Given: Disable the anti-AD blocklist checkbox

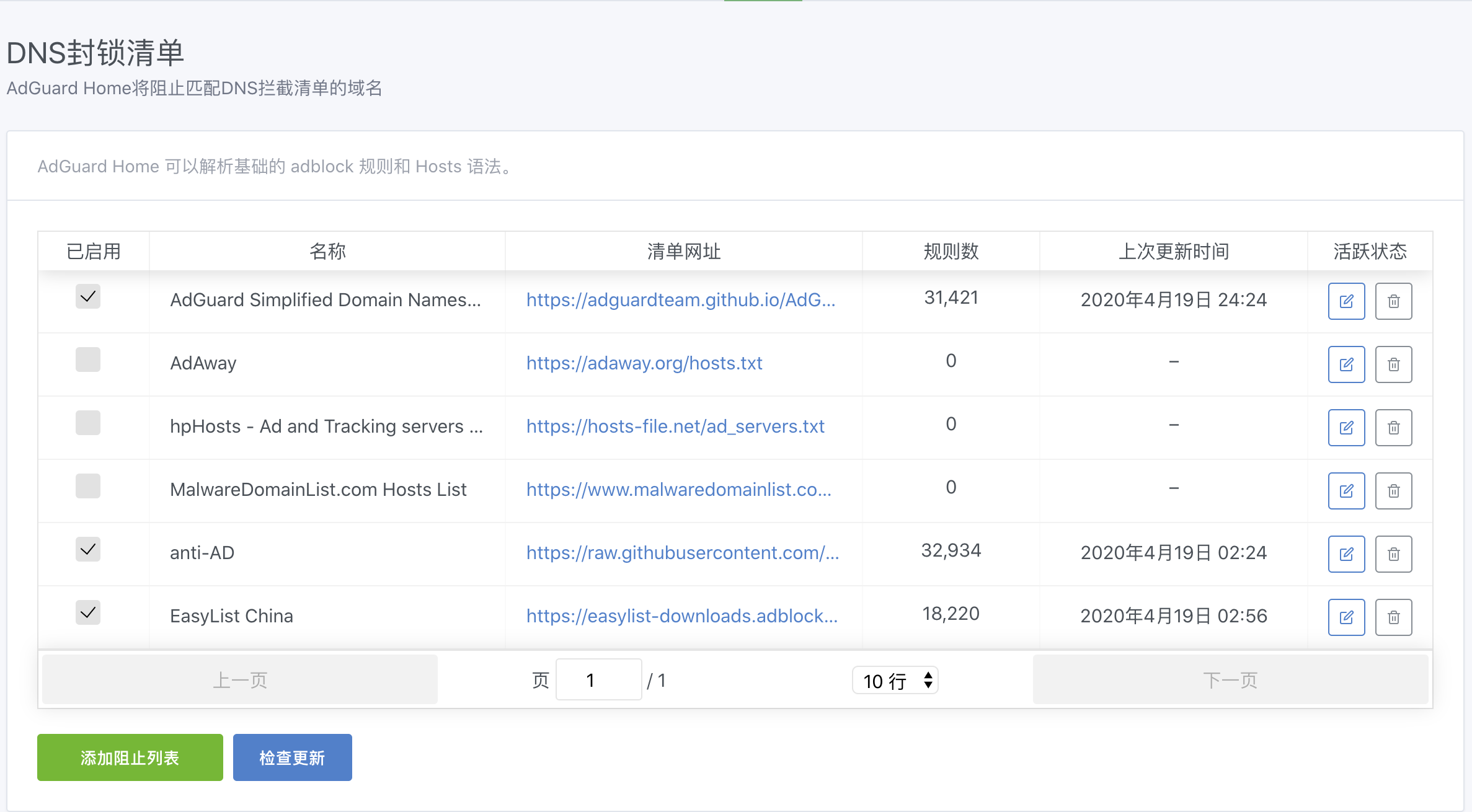Looking at the screenshot, I should click(x=88, y=549).
